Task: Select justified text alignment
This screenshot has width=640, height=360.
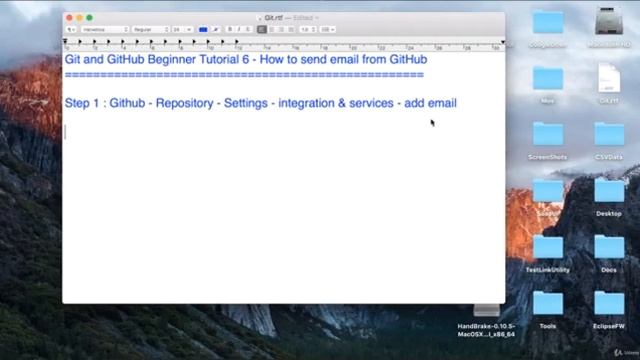Action: [291, 29]
